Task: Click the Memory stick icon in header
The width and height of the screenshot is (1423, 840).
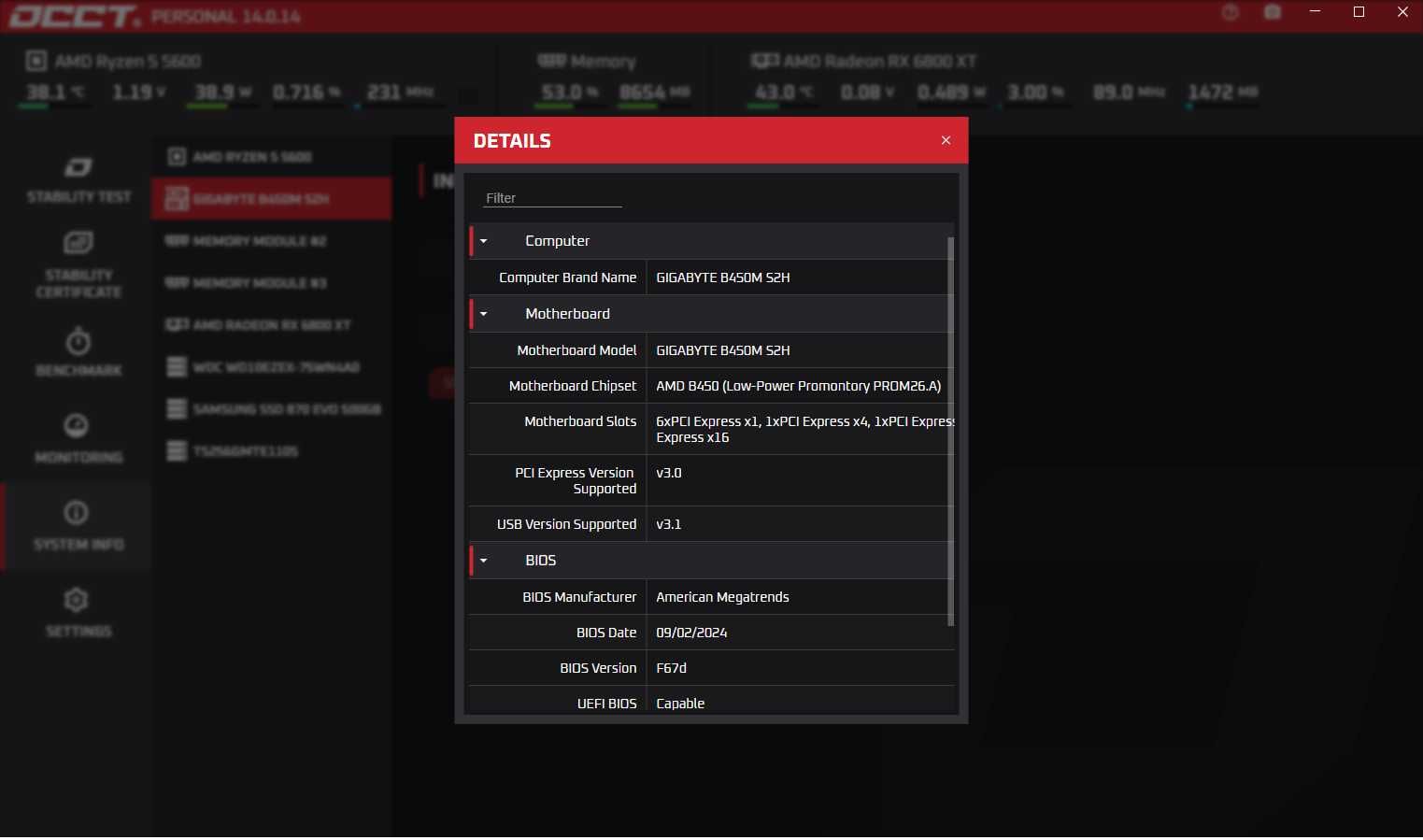Action: click(551, 61)
